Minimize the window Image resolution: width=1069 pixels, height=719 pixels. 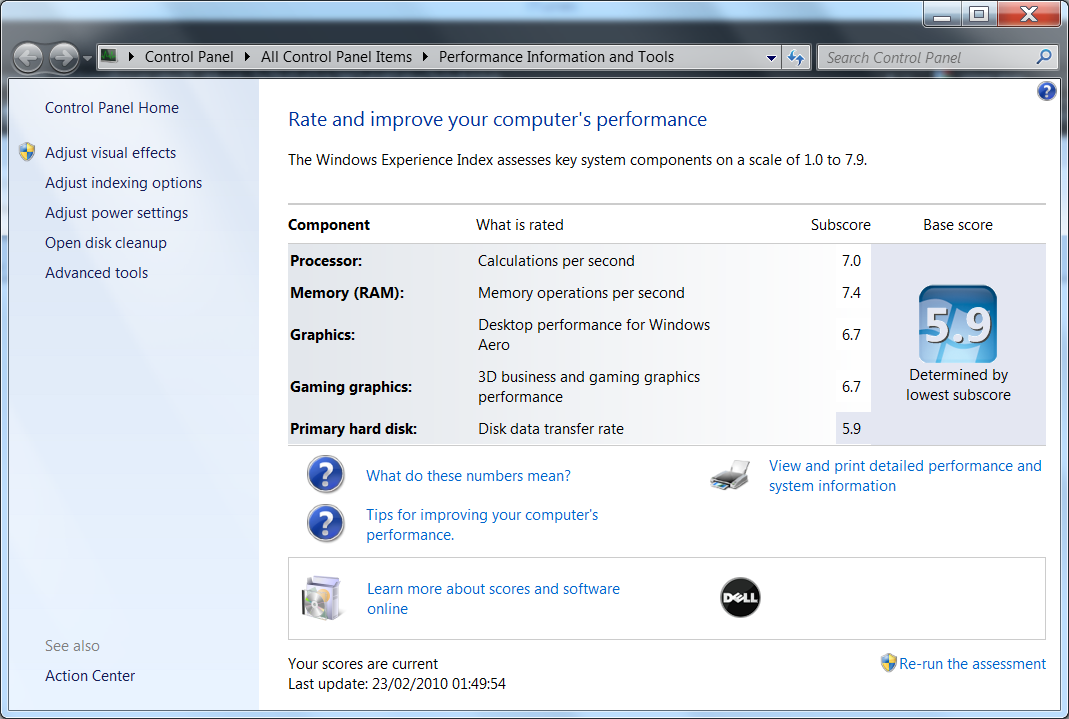tap(942, 14)
